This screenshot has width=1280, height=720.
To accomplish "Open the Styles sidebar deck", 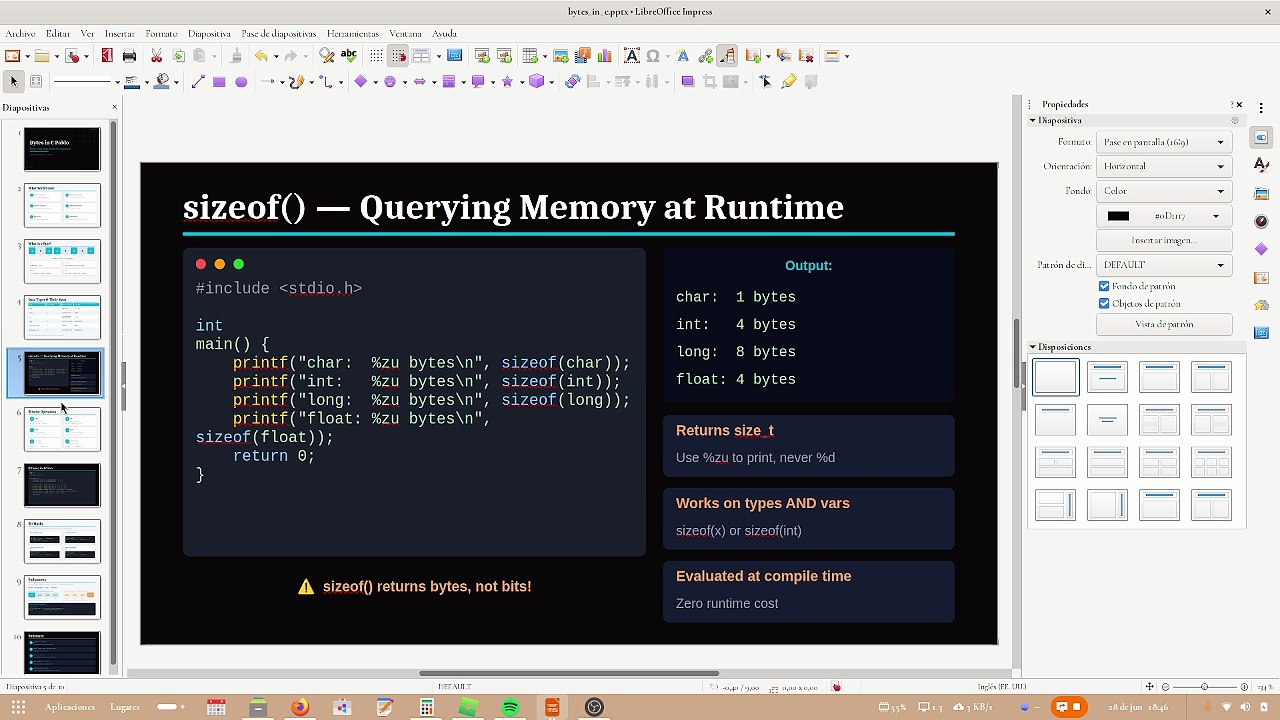I will (1261, 165).
